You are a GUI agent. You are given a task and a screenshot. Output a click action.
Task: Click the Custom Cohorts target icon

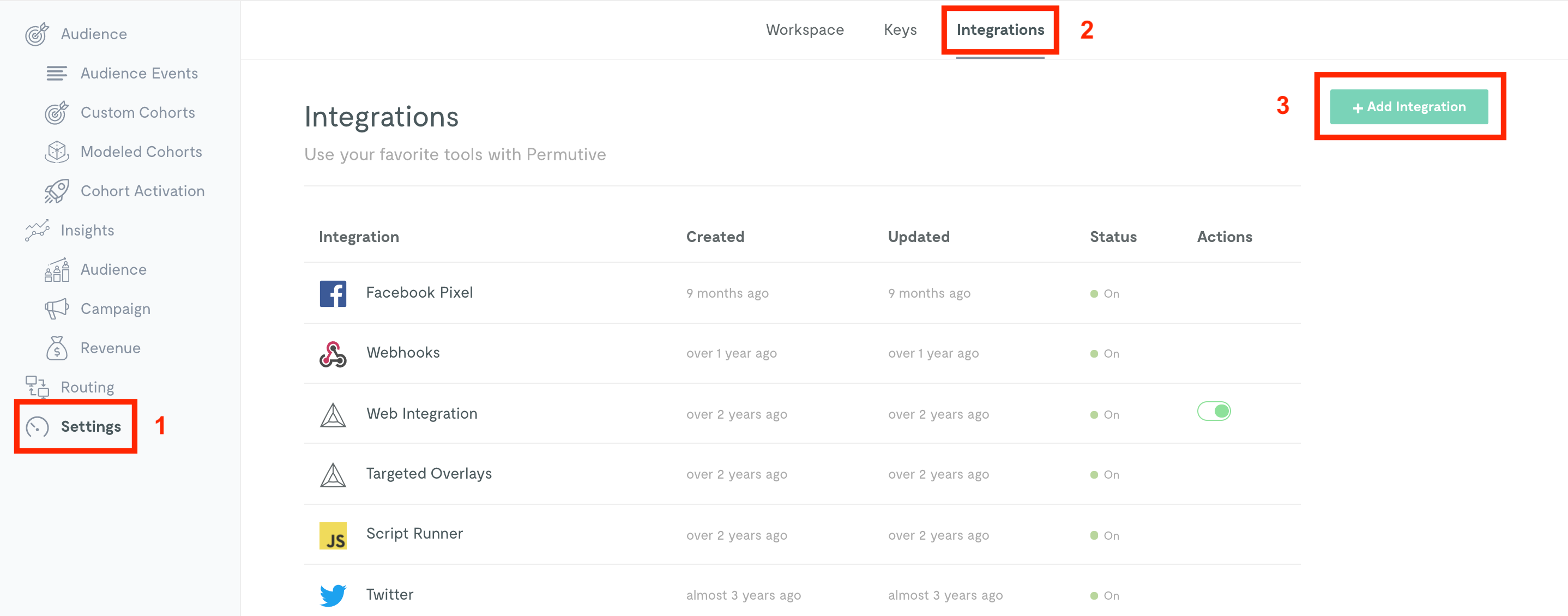(57, 113)
